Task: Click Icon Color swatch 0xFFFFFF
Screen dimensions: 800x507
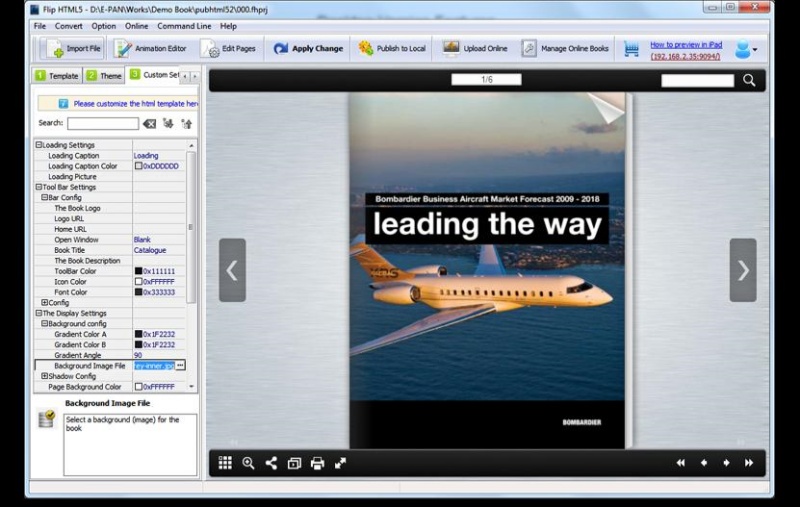Action: tap(138, 282)
